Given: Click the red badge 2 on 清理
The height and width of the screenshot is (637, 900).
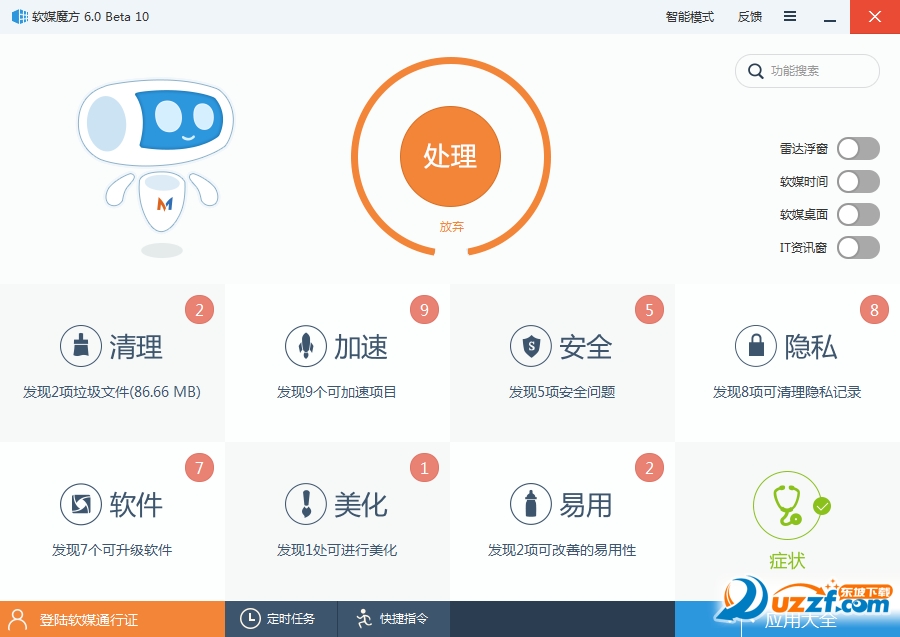Looking at the screenshot, I should (x=199, y=310).
